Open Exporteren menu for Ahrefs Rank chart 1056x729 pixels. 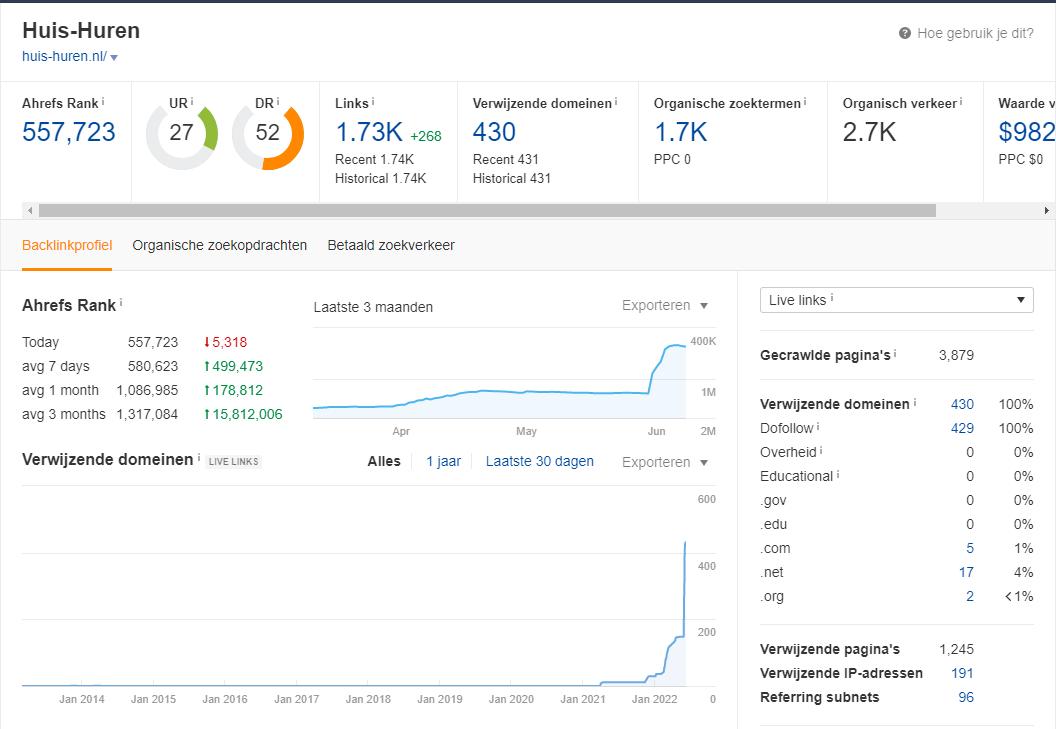click(665, 305)
